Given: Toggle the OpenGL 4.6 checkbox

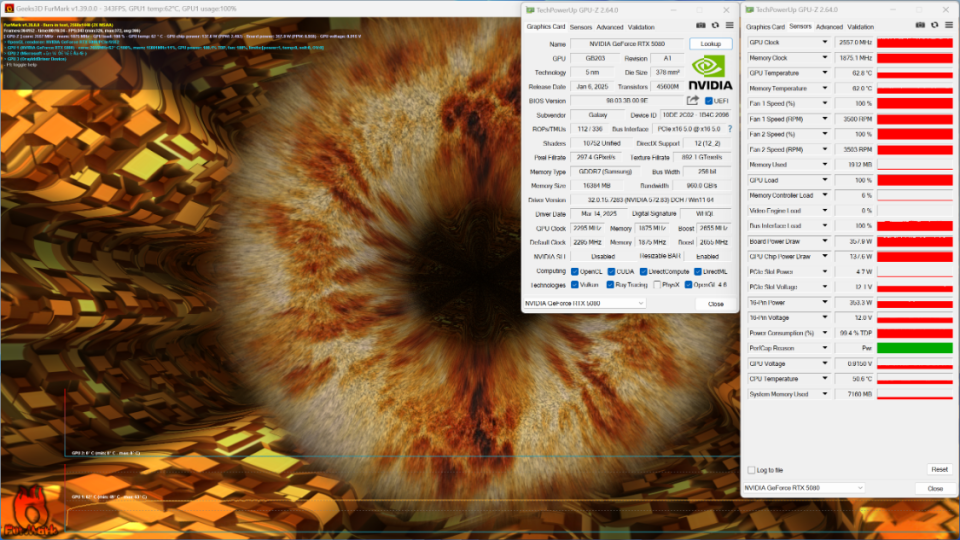Looking at the screenshot, I should click(x=688, y=285).
